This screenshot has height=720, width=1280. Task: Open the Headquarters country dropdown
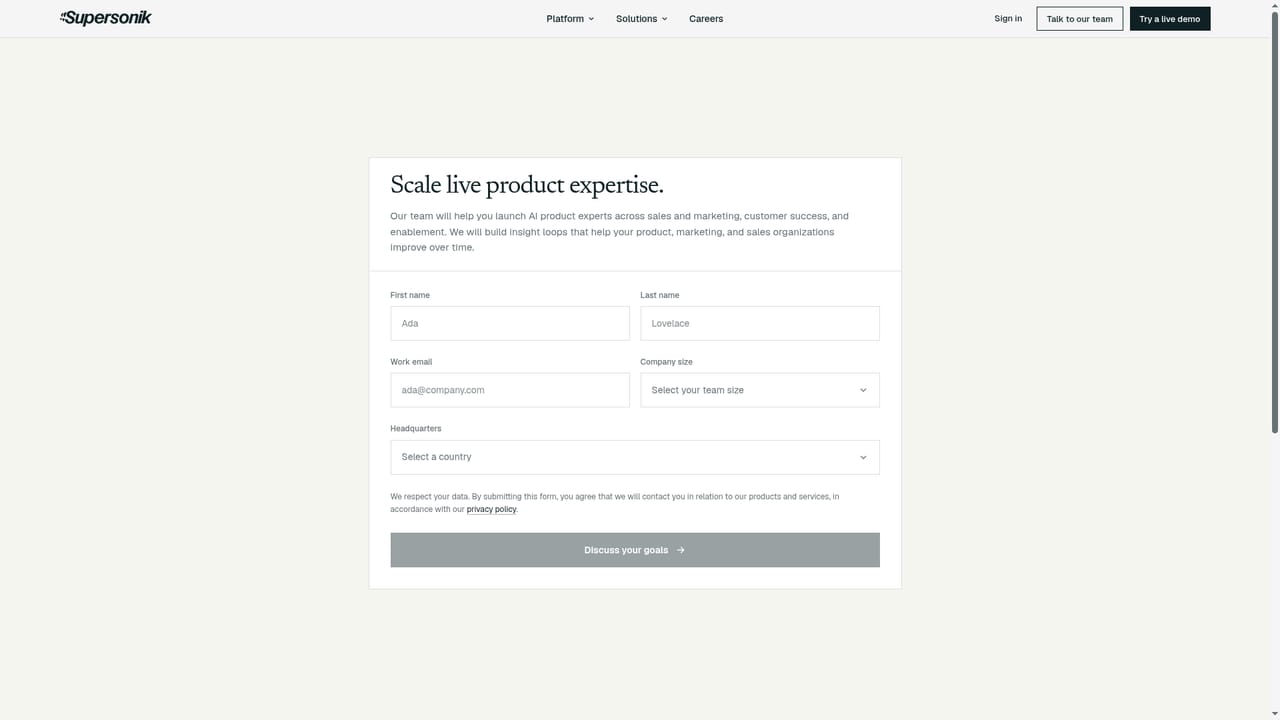(635, 457)
